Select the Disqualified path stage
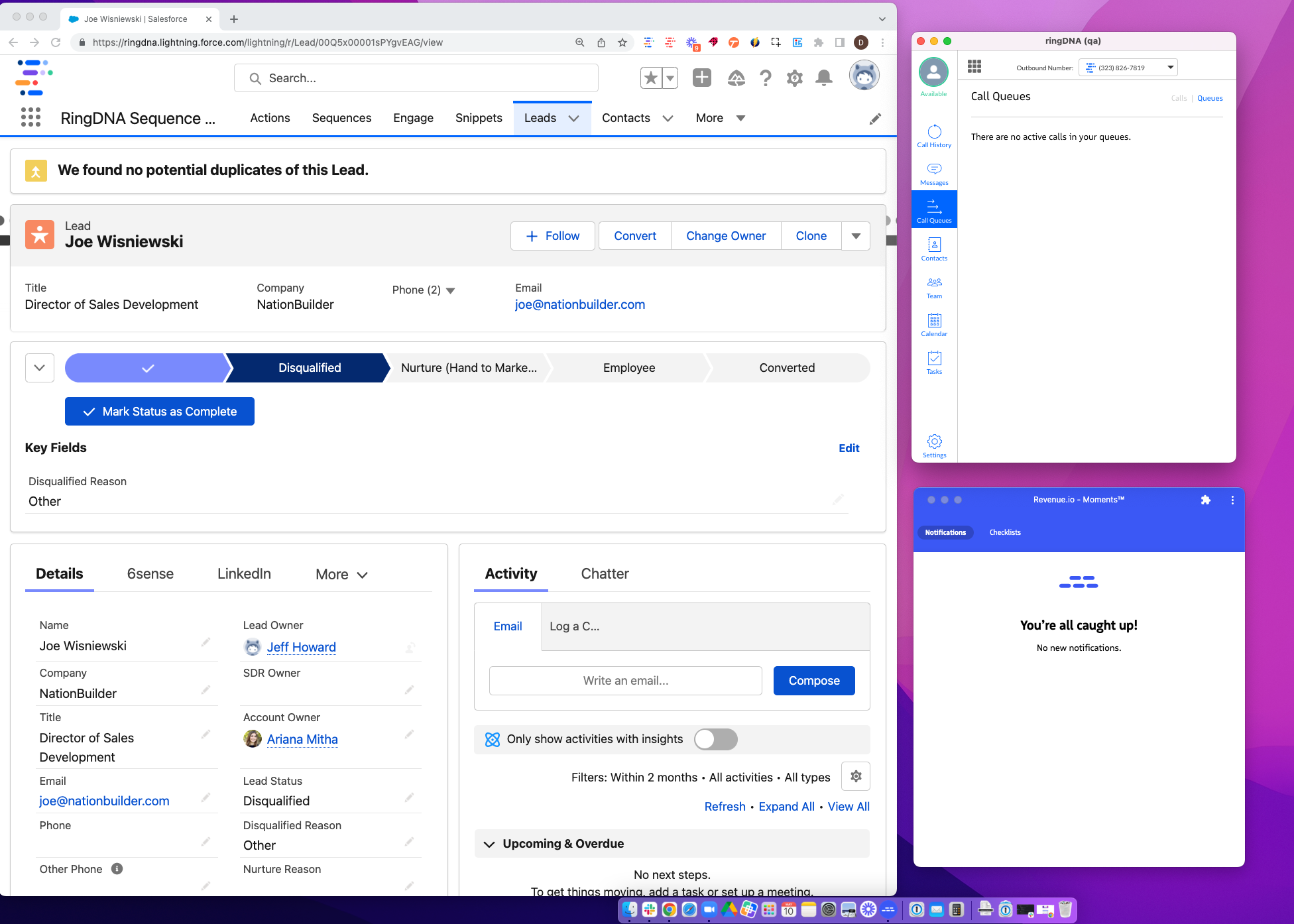This screenshot has height=924, width=1294. 309,368
